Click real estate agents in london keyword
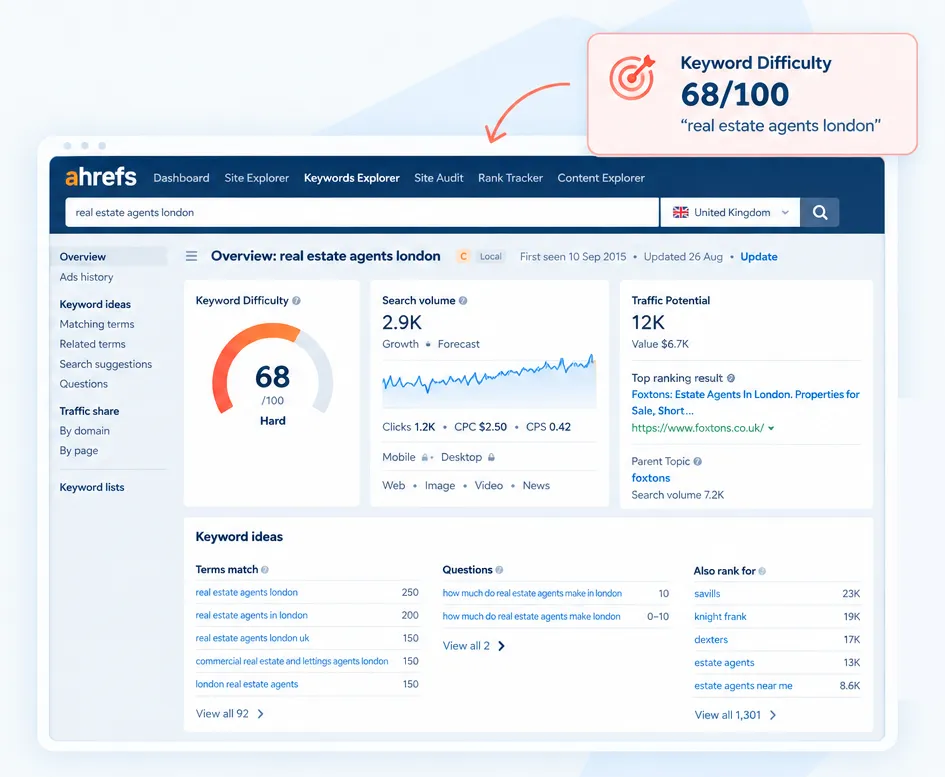The width and height of the screenshot is (945, 777). 251,615
